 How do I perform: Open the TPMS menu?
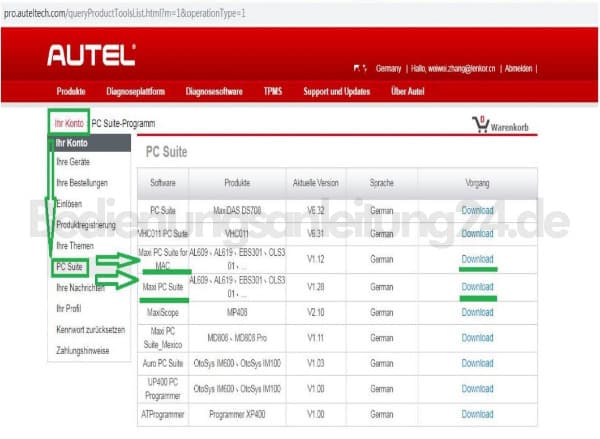[273, 91]
